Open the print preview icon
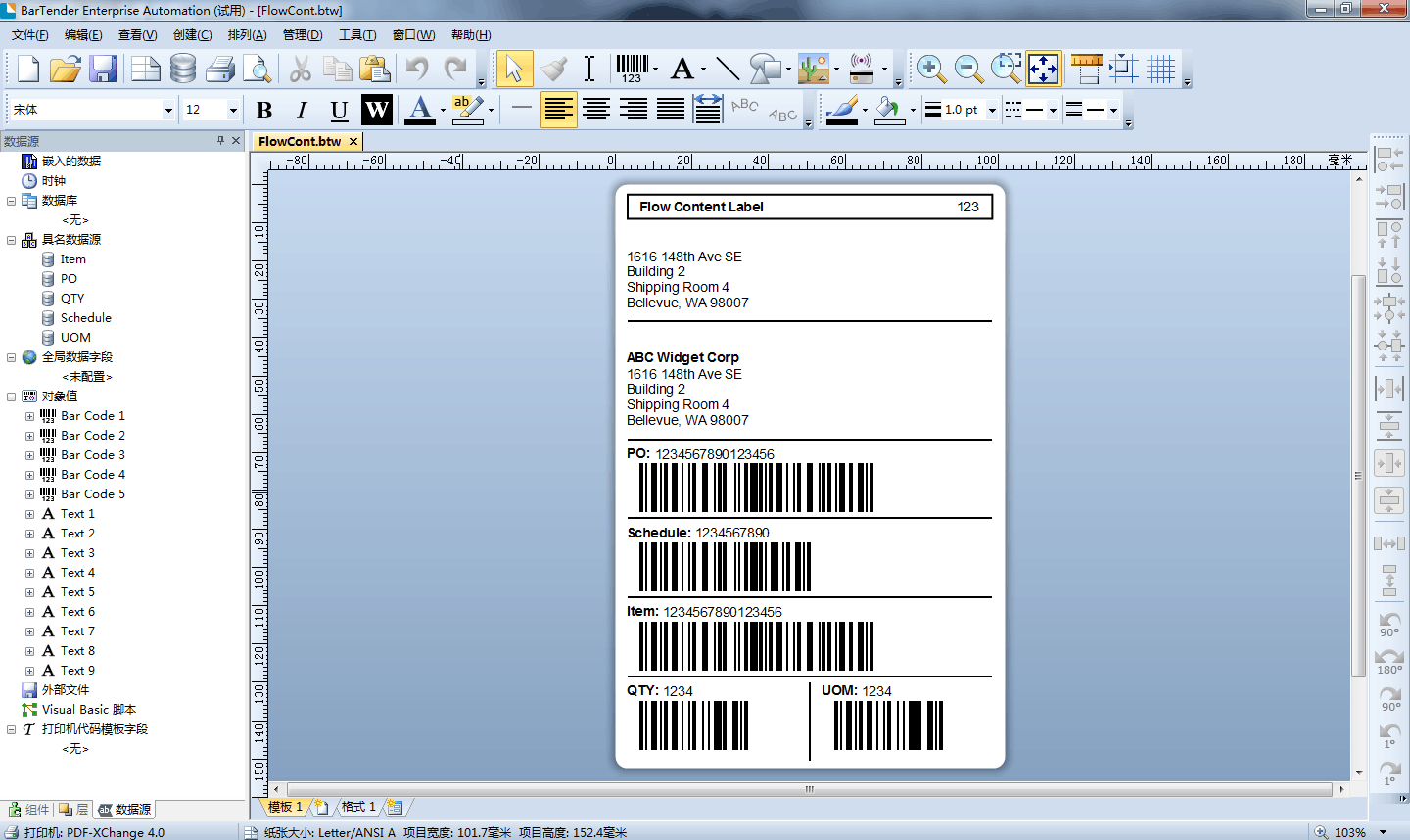 [257, 69]
